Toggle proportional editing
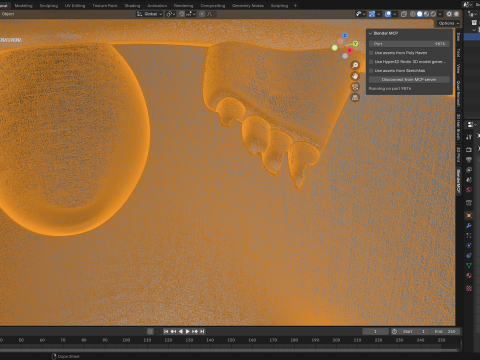 (202, 14)
